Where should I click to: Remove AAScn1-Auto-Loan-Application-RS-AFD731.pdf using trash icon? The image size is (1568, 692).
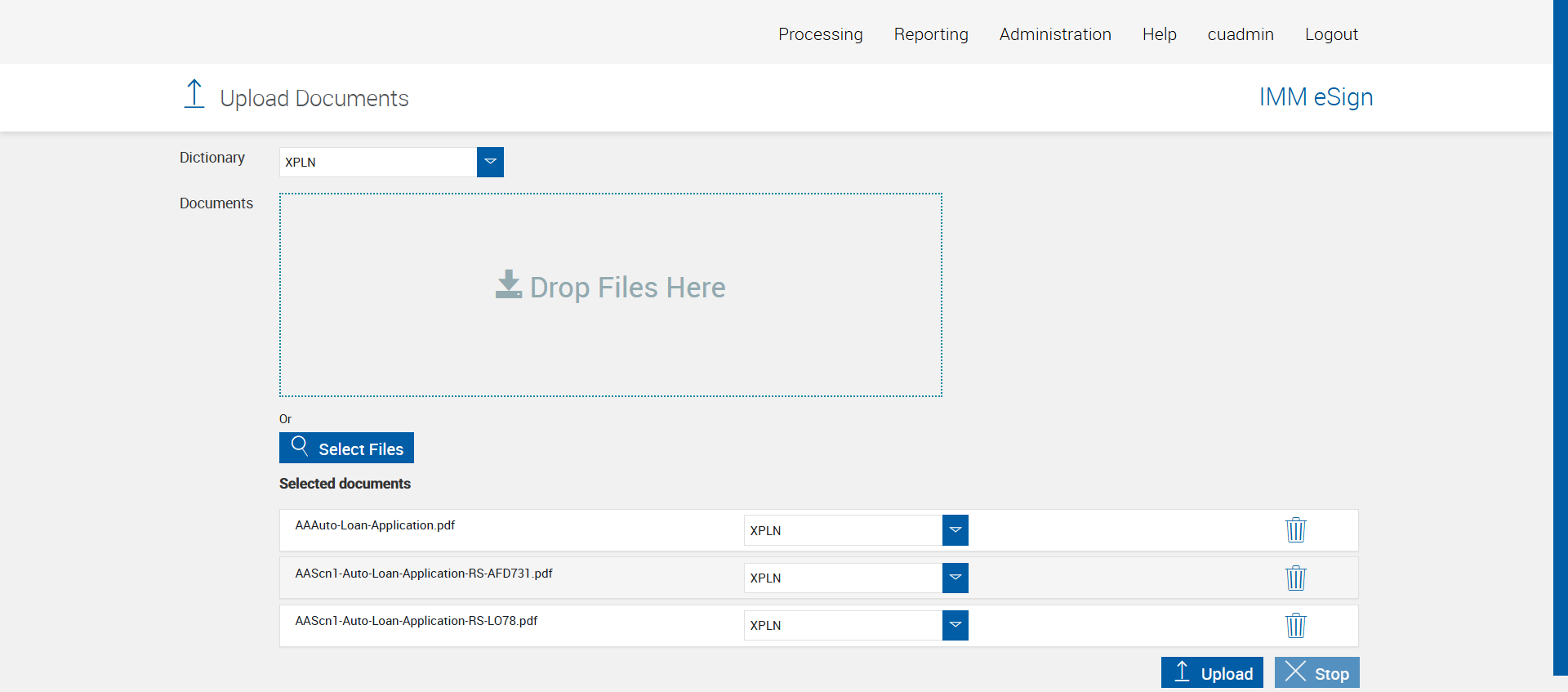pos(1295,578)
